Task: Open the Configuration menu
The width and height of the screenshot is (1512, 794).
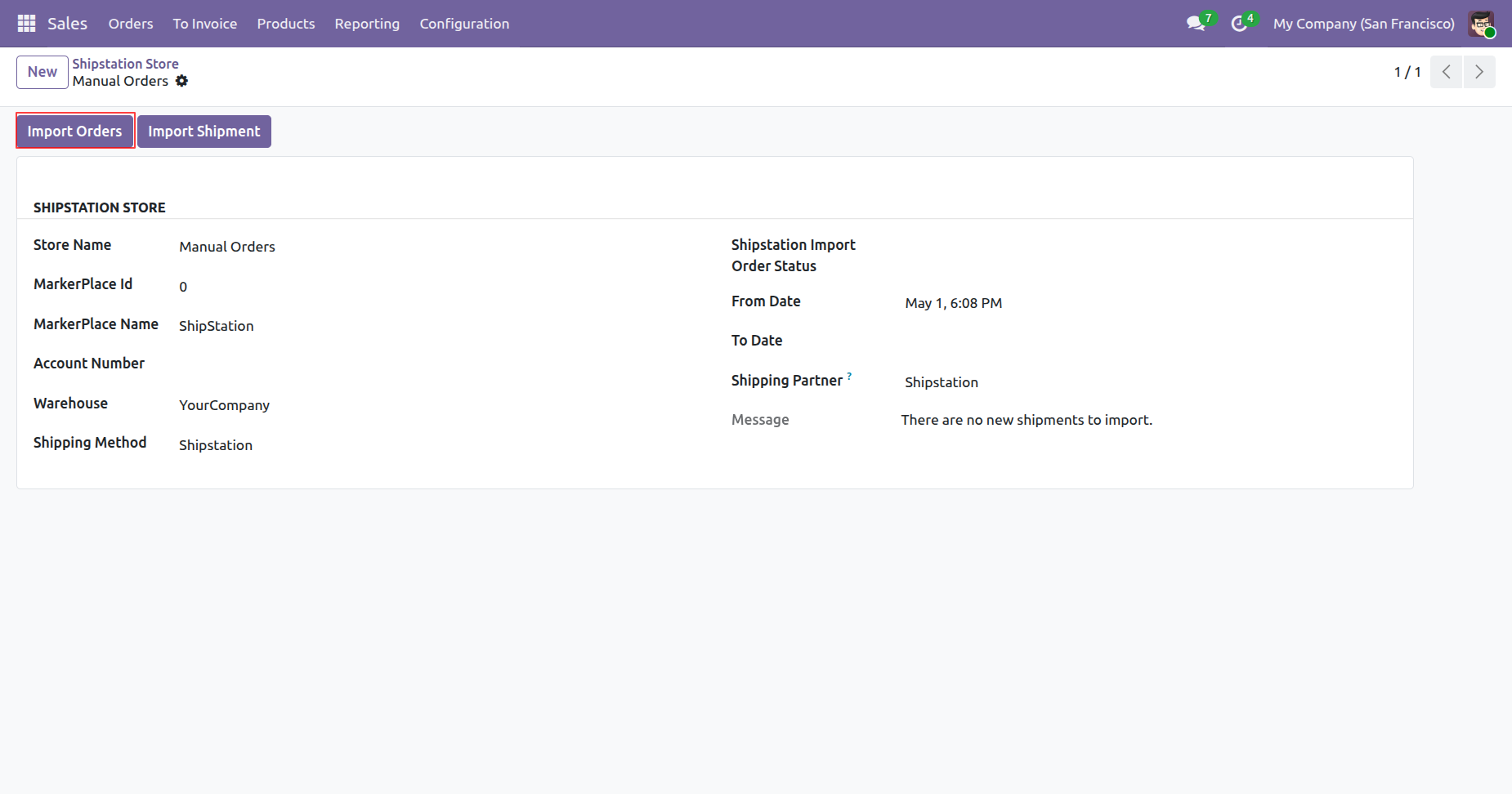Action: tap(464, 24)
